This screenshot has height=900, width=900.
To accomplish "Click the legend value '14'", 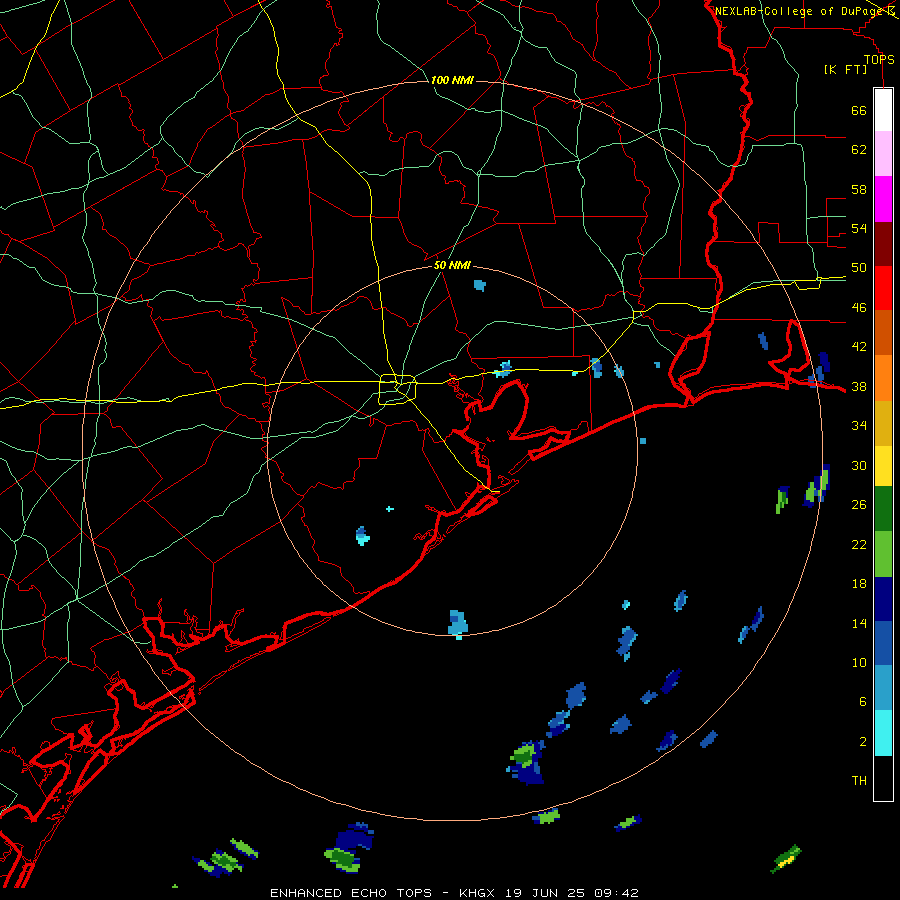I will click(859, 623).
